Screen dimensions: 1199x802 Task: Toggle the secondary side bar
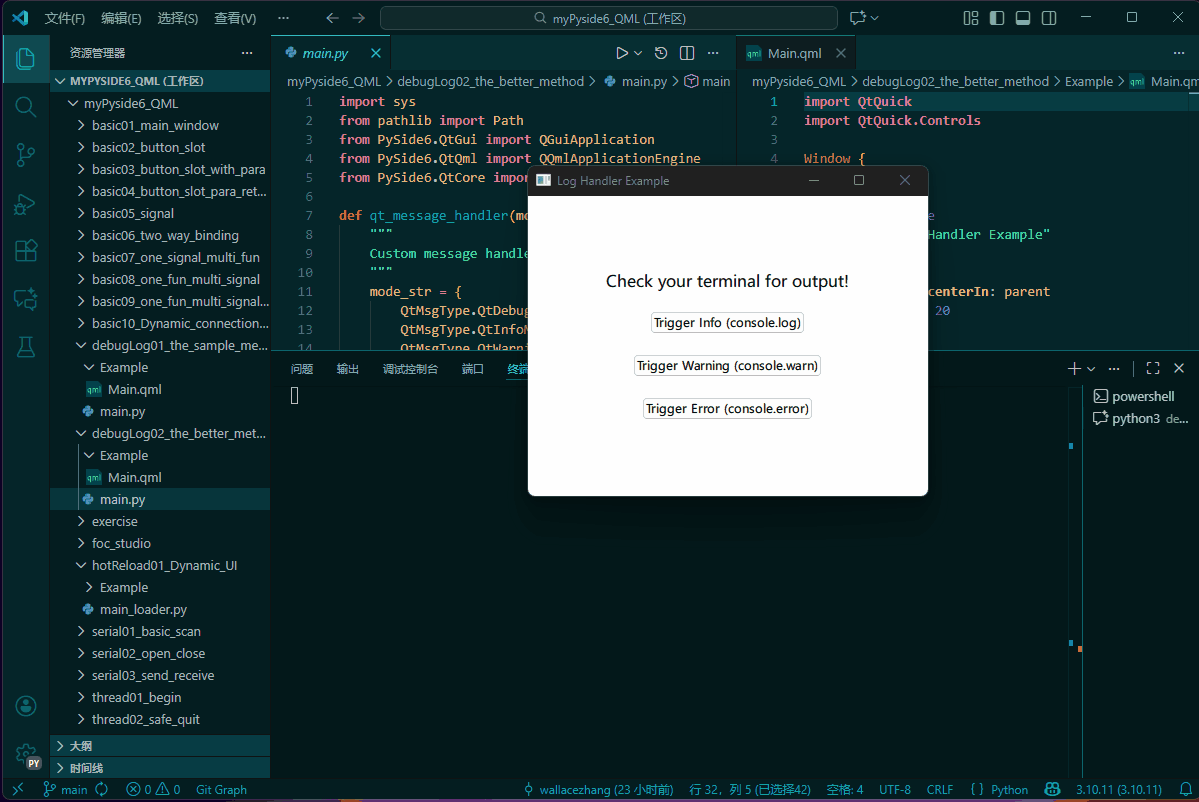[1048, 18]
